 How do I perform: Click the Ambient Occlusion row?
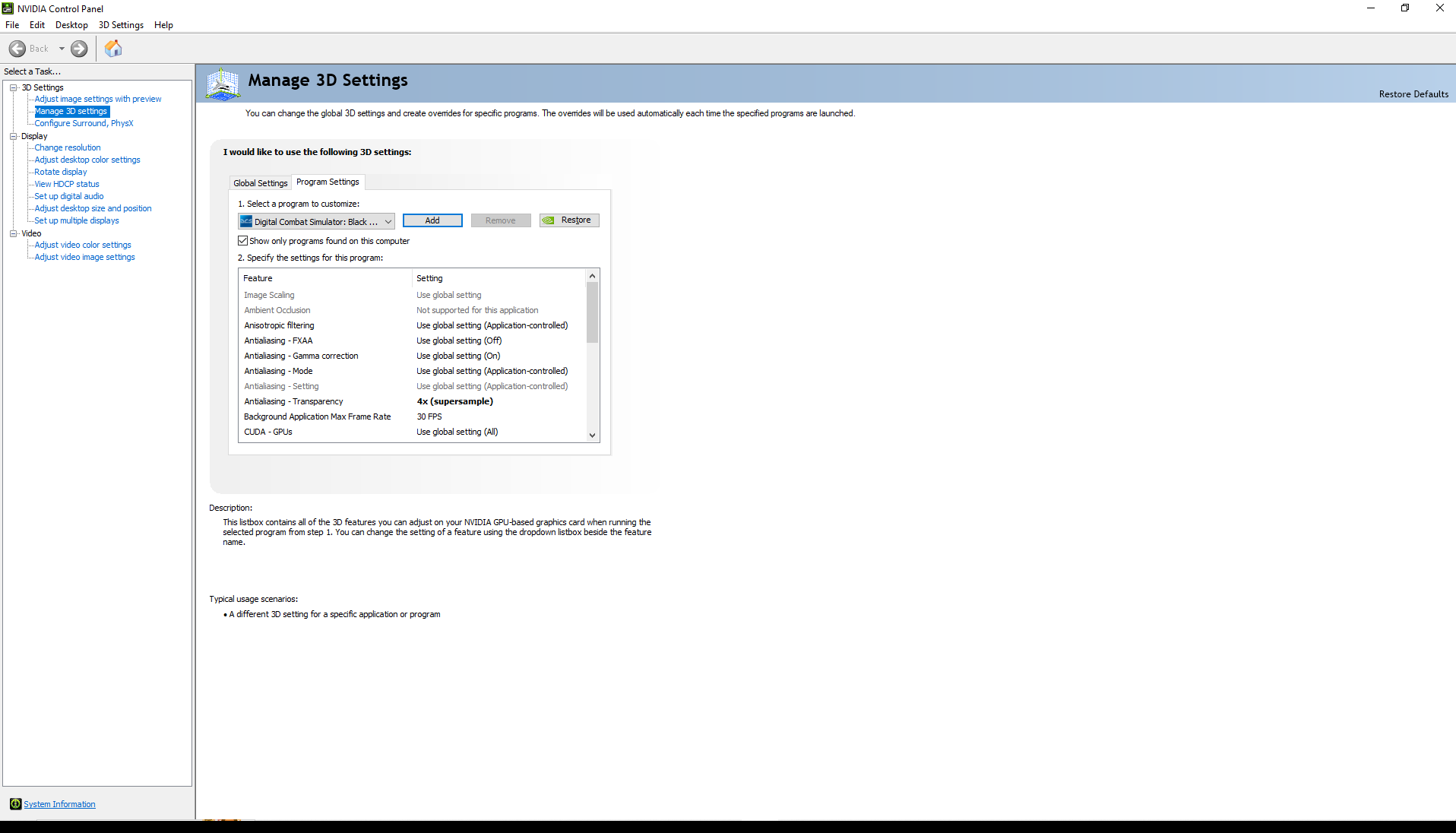pyautogui.click(x=413, y=310)
